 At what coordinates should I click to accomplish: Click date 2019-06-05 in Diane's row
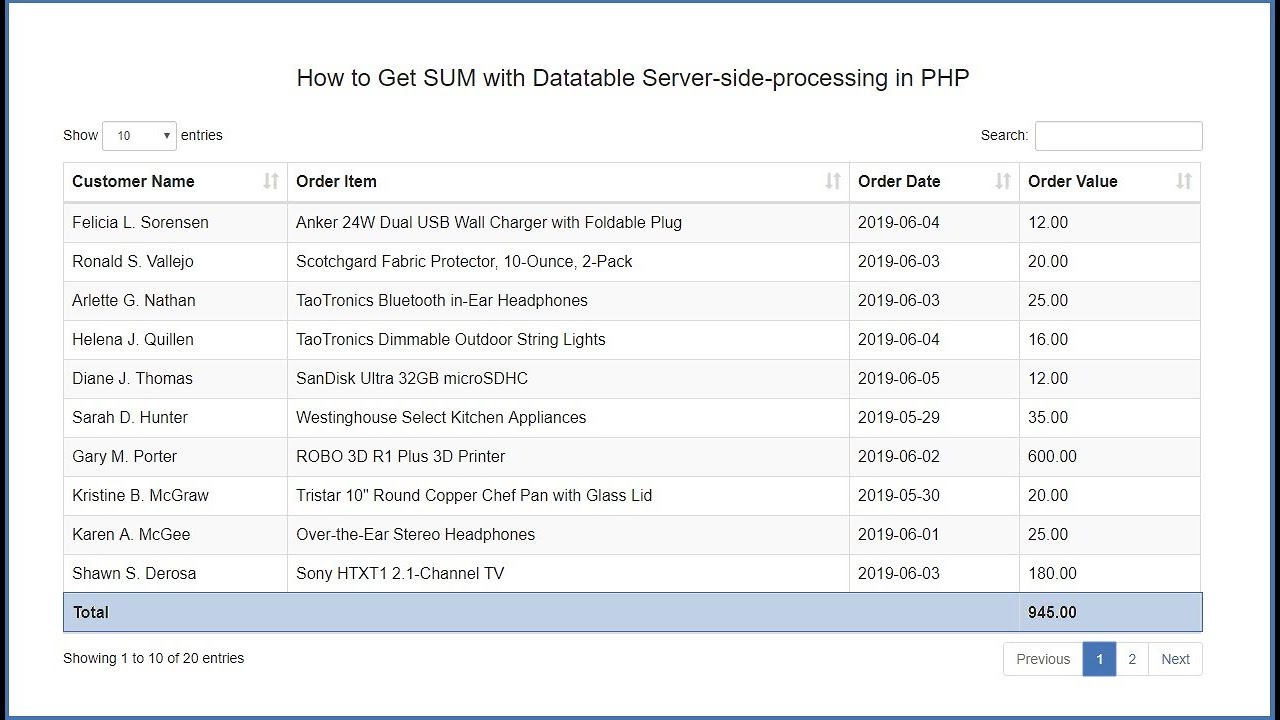(899, 378)
